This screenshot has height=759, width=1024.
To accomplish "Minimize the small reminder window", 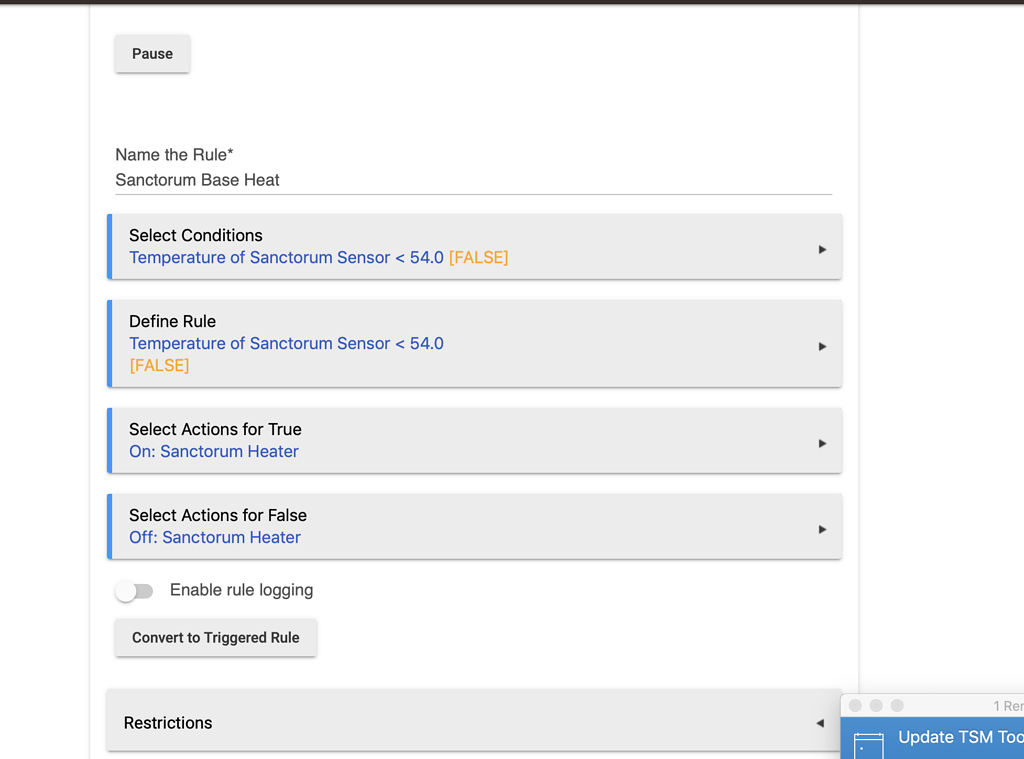I will click(876, 706).
